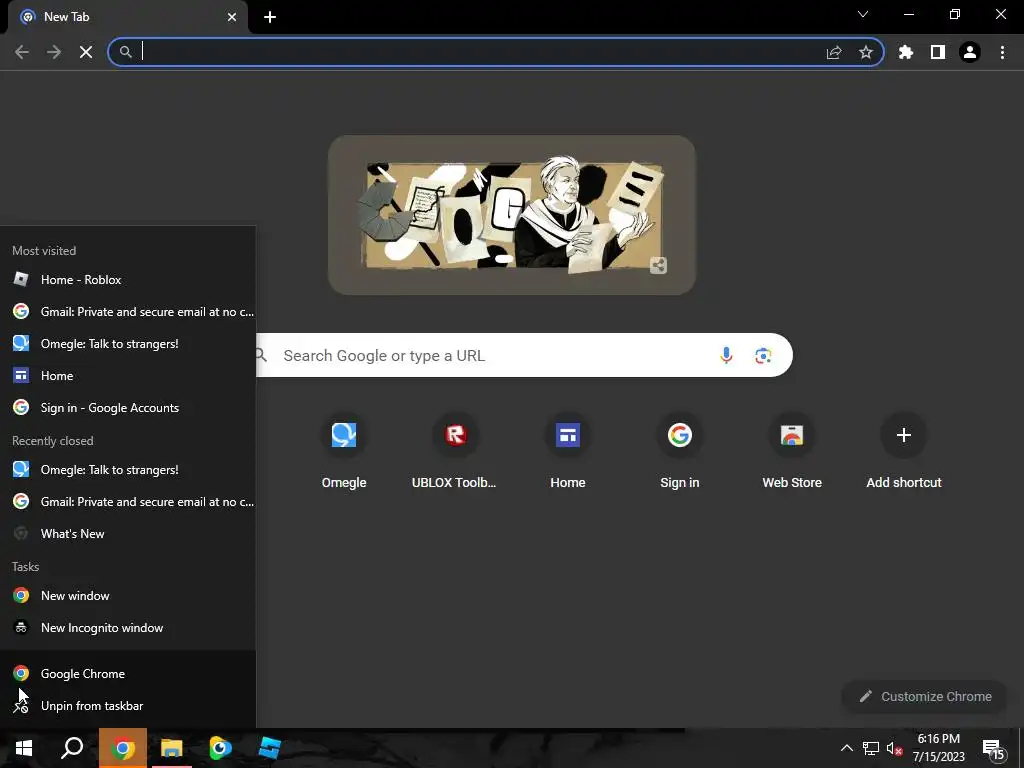
Task: Choose New Incognito window task
Action: (x=128, y=628)
